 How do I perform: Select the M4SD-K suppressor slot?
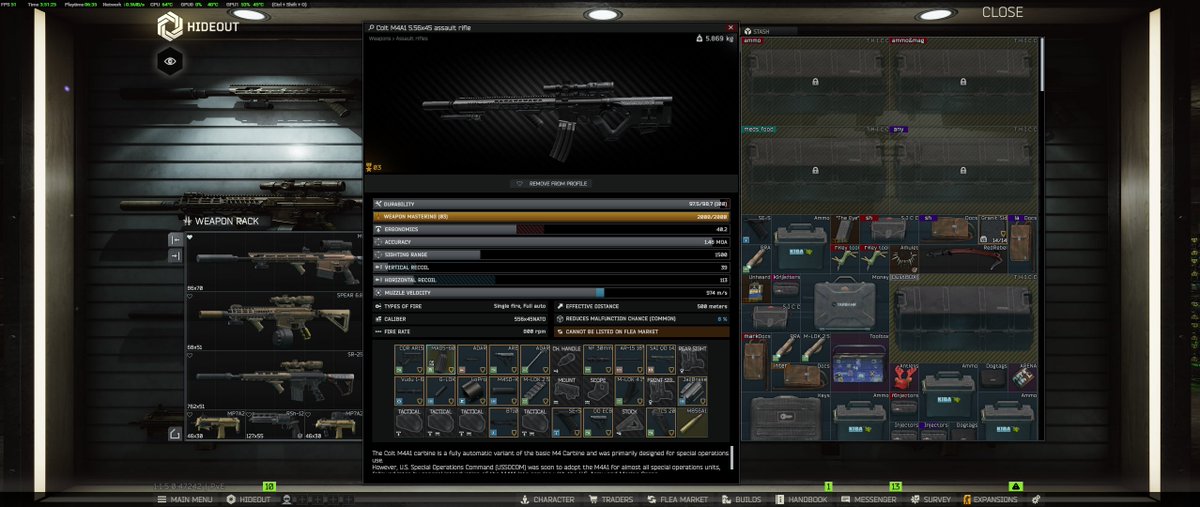[504, 392]
